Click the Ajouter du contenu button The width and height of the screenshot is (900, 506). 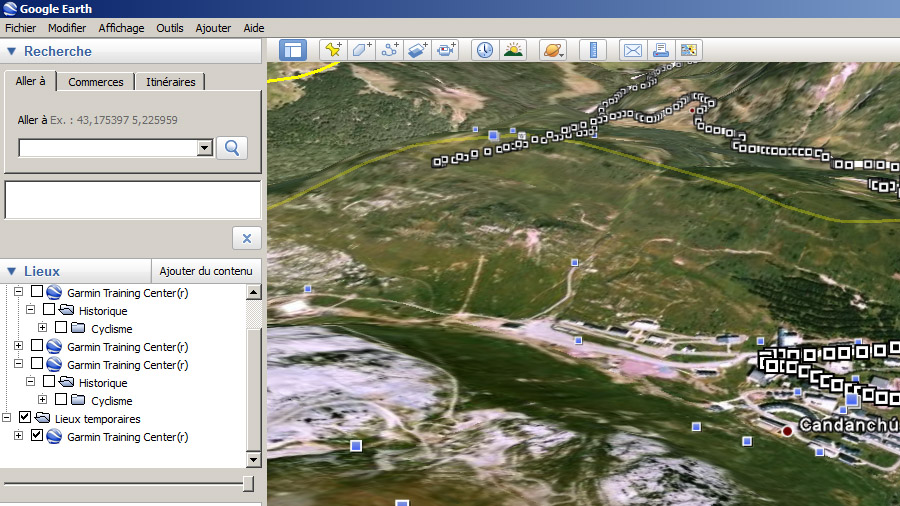tap(206, 271)
